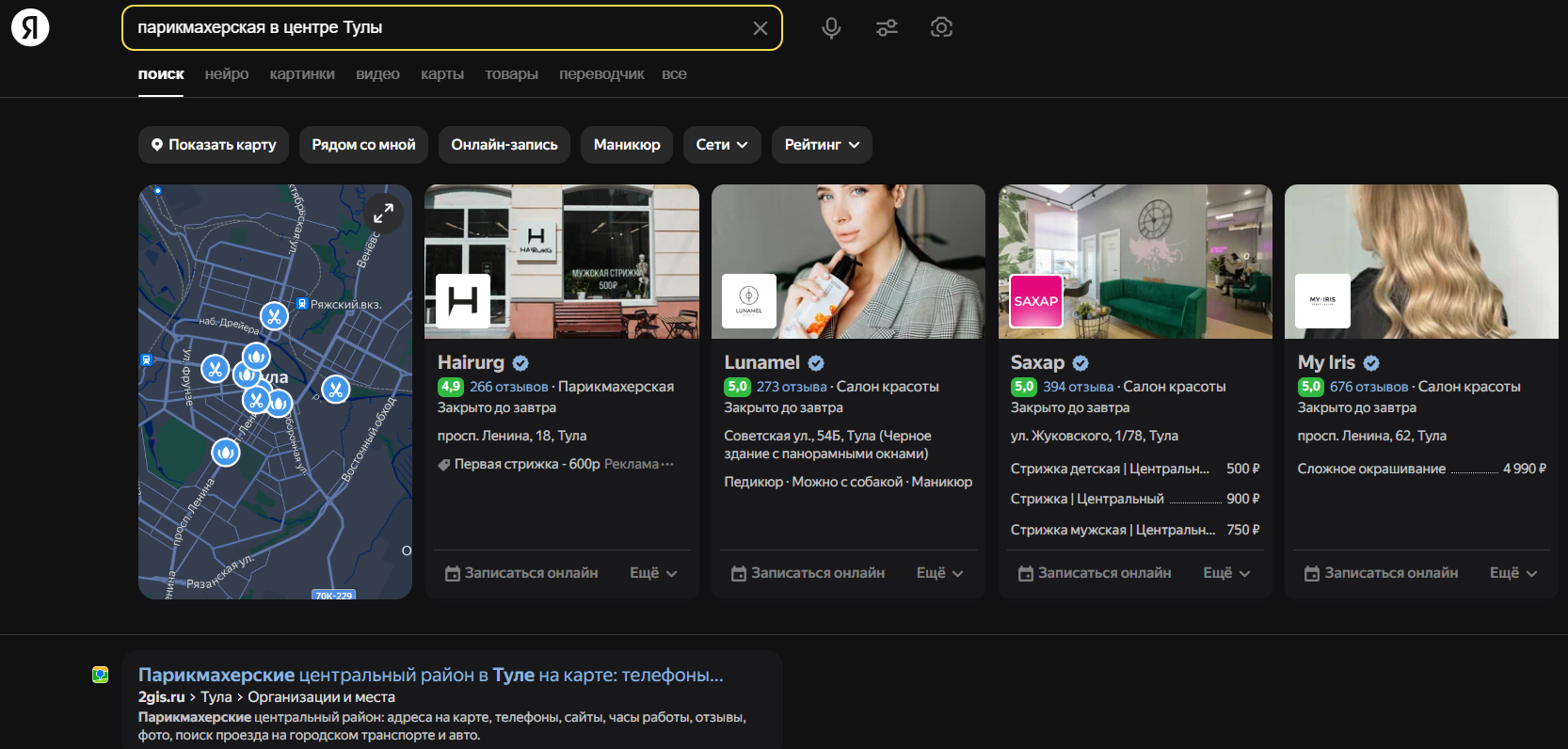
Task: Book online at Saxap via Записаться онлайн
Action: (1095, 573)
